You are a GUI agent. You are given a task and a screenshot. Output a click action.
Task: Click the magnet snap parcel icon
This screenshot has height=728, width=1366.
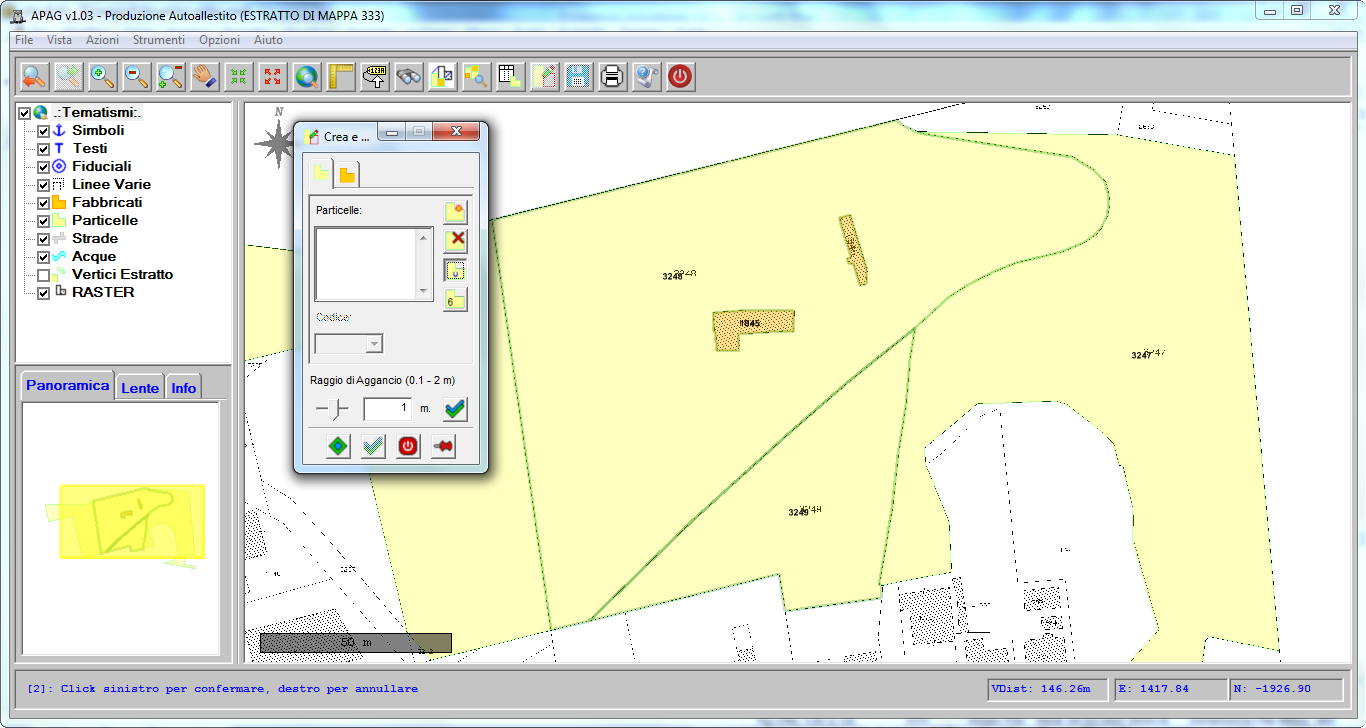pyautogui.click(x=456, y=270)
